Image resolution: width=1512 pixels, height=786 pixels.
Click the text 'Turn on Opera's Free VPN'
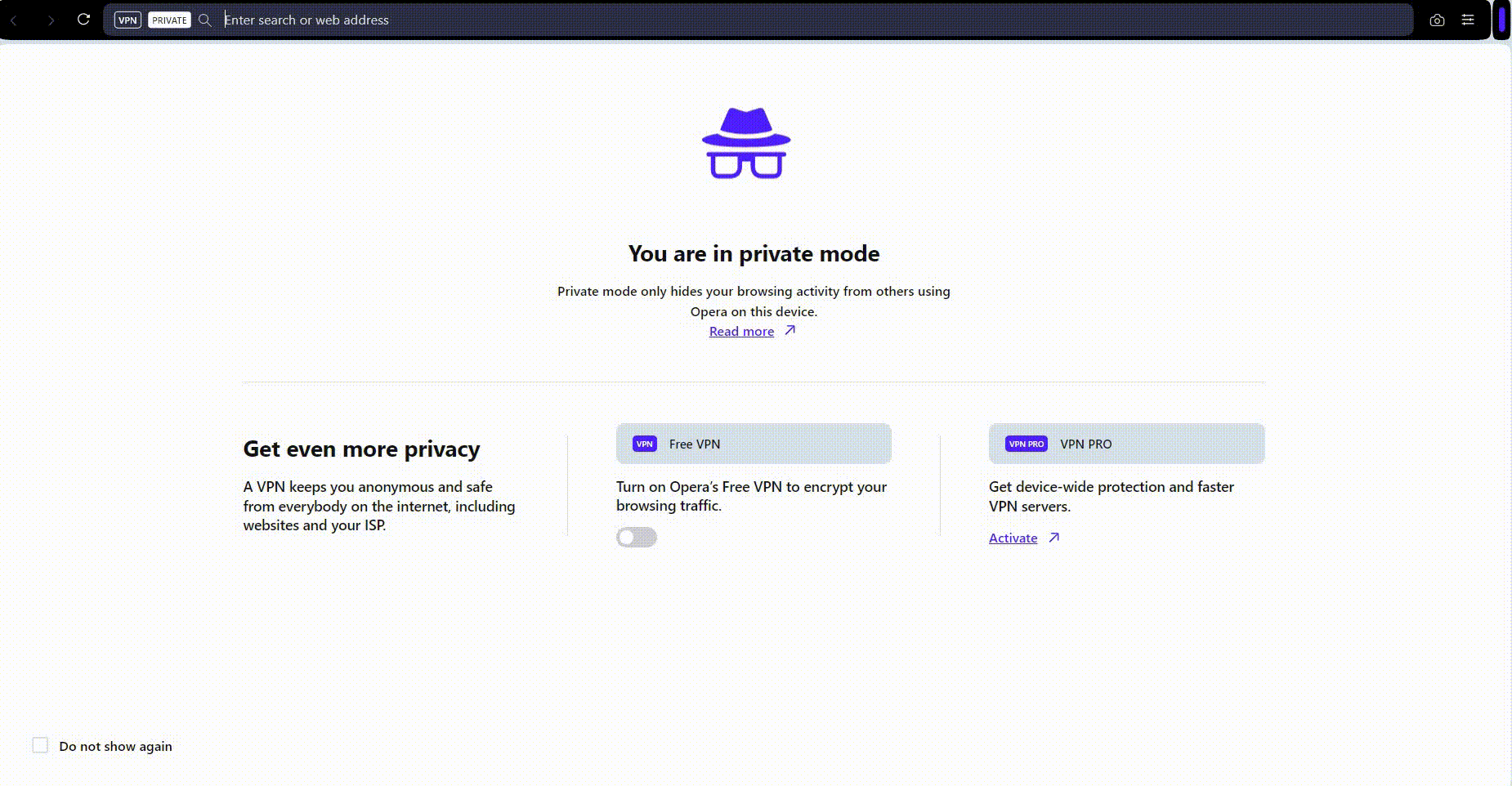[699, 486]
